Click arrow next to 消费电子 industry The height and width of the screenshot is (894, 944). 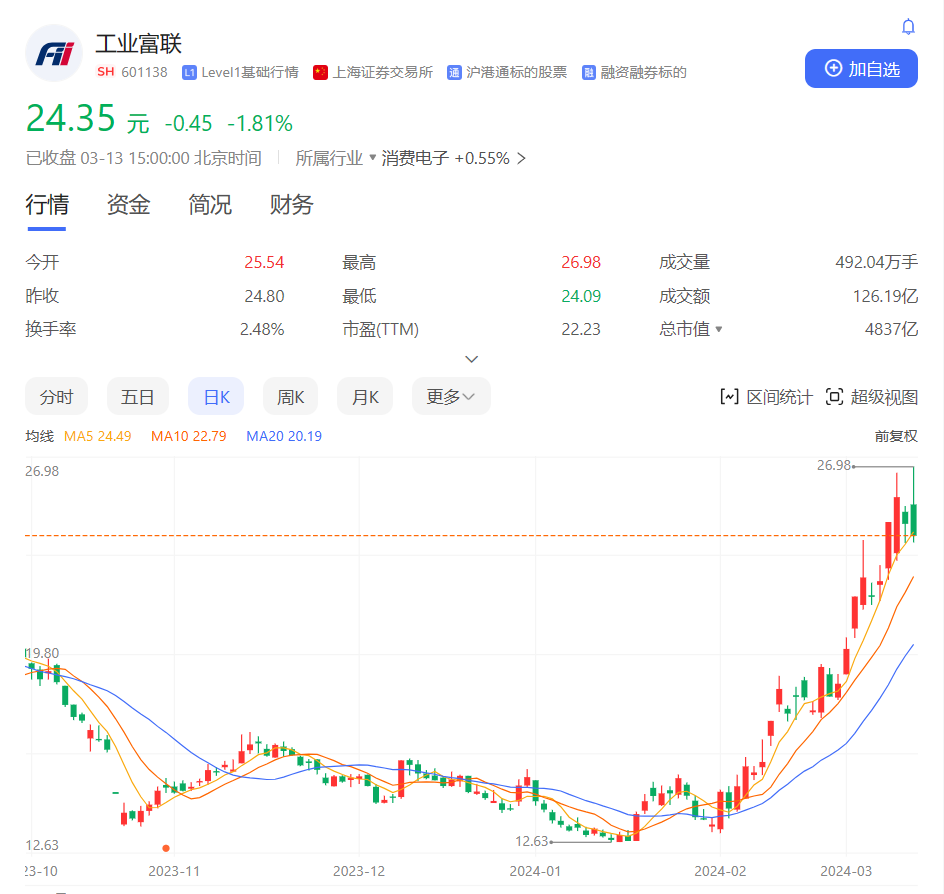[x=521, y=158]
